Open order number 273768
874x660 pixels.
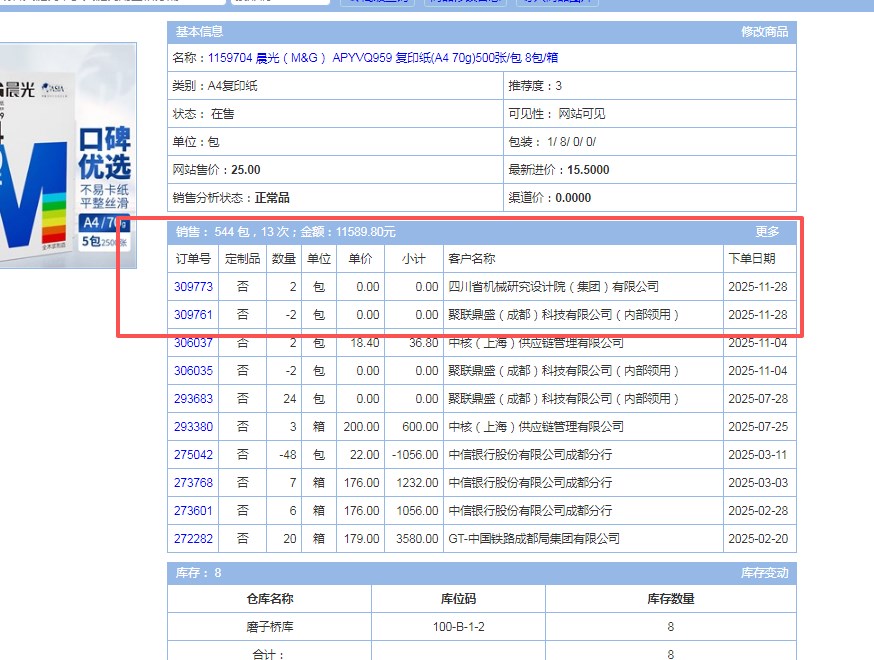point(193,483)
